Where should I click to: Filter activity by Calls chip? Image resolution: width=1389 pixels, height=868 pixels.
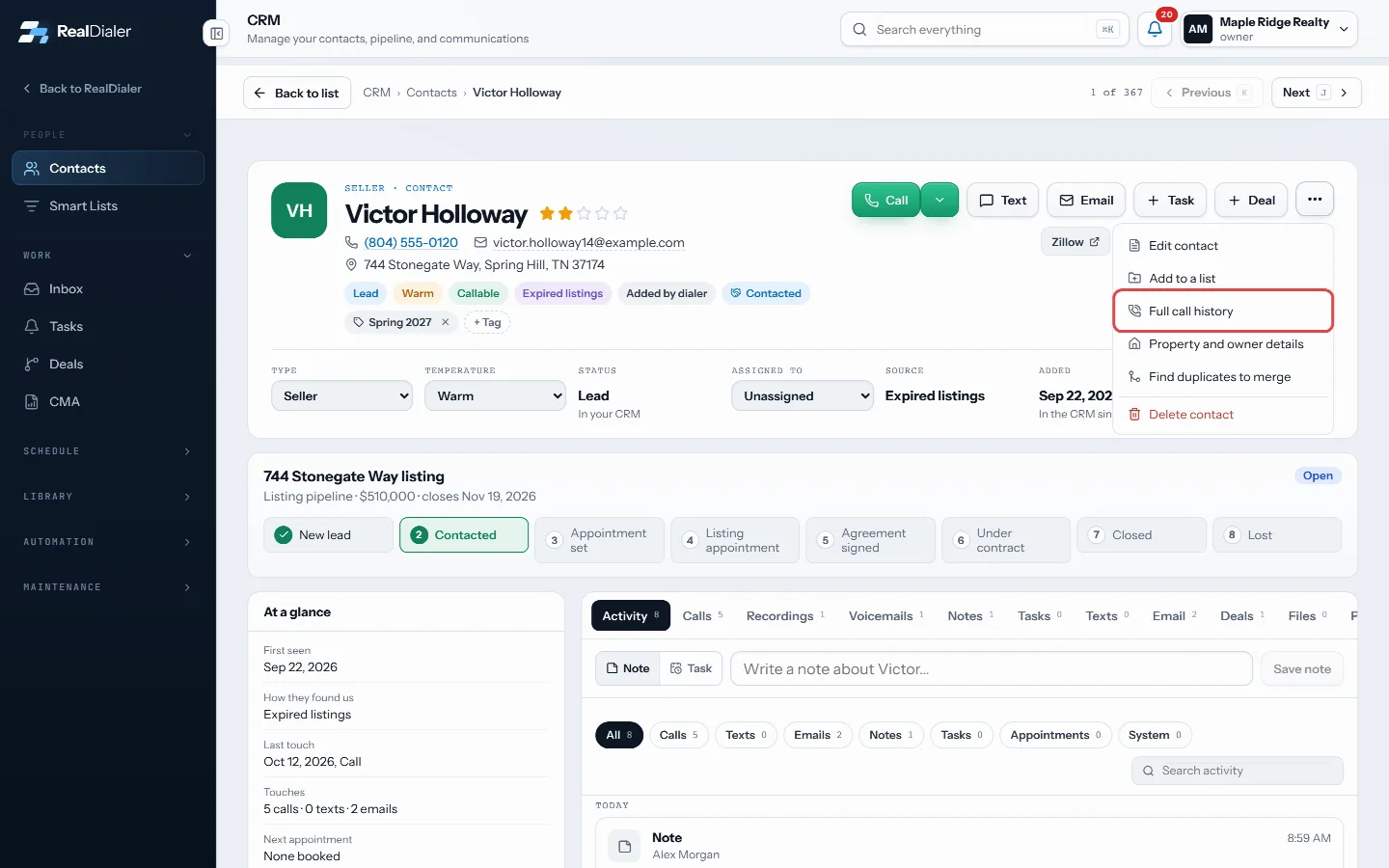click(x=679, y=735)
